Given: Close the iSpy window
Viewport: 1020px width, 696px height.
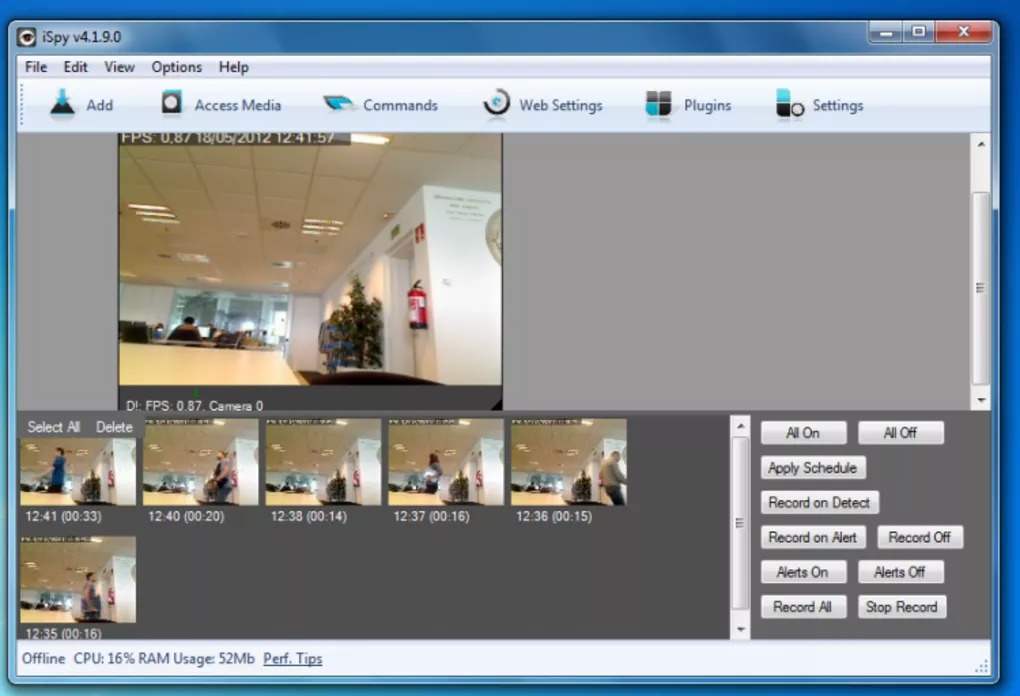Looking at the screenshot, I should point(964,32).
